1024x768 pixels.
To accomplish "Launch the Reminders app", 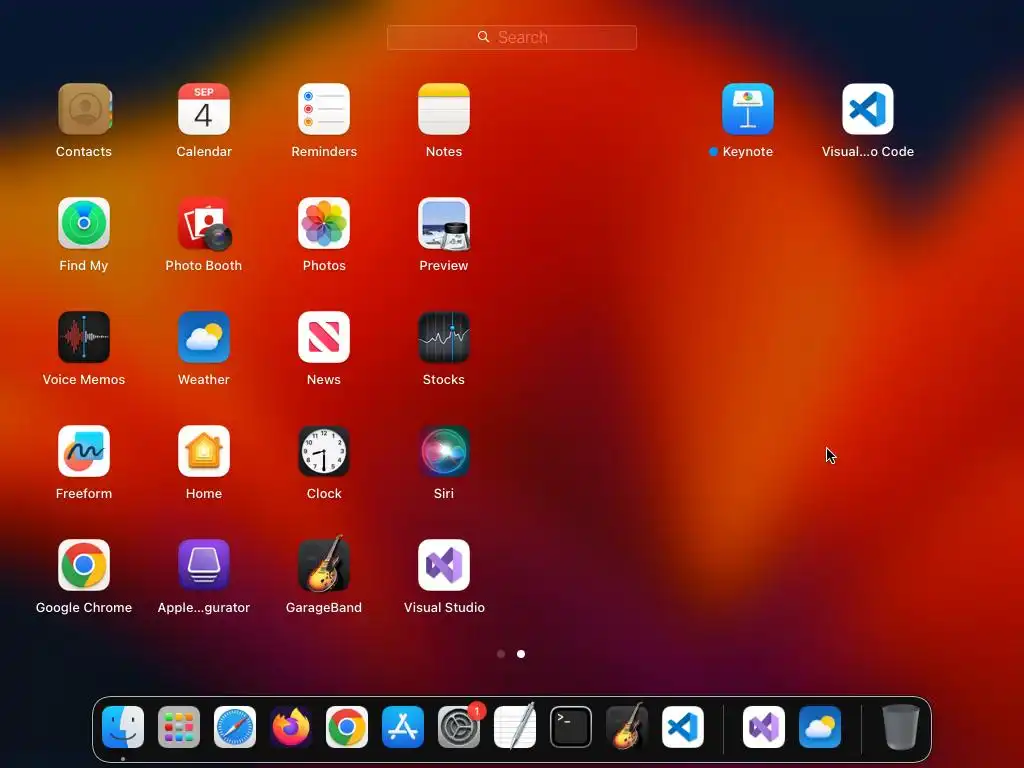I will point(324,109).
